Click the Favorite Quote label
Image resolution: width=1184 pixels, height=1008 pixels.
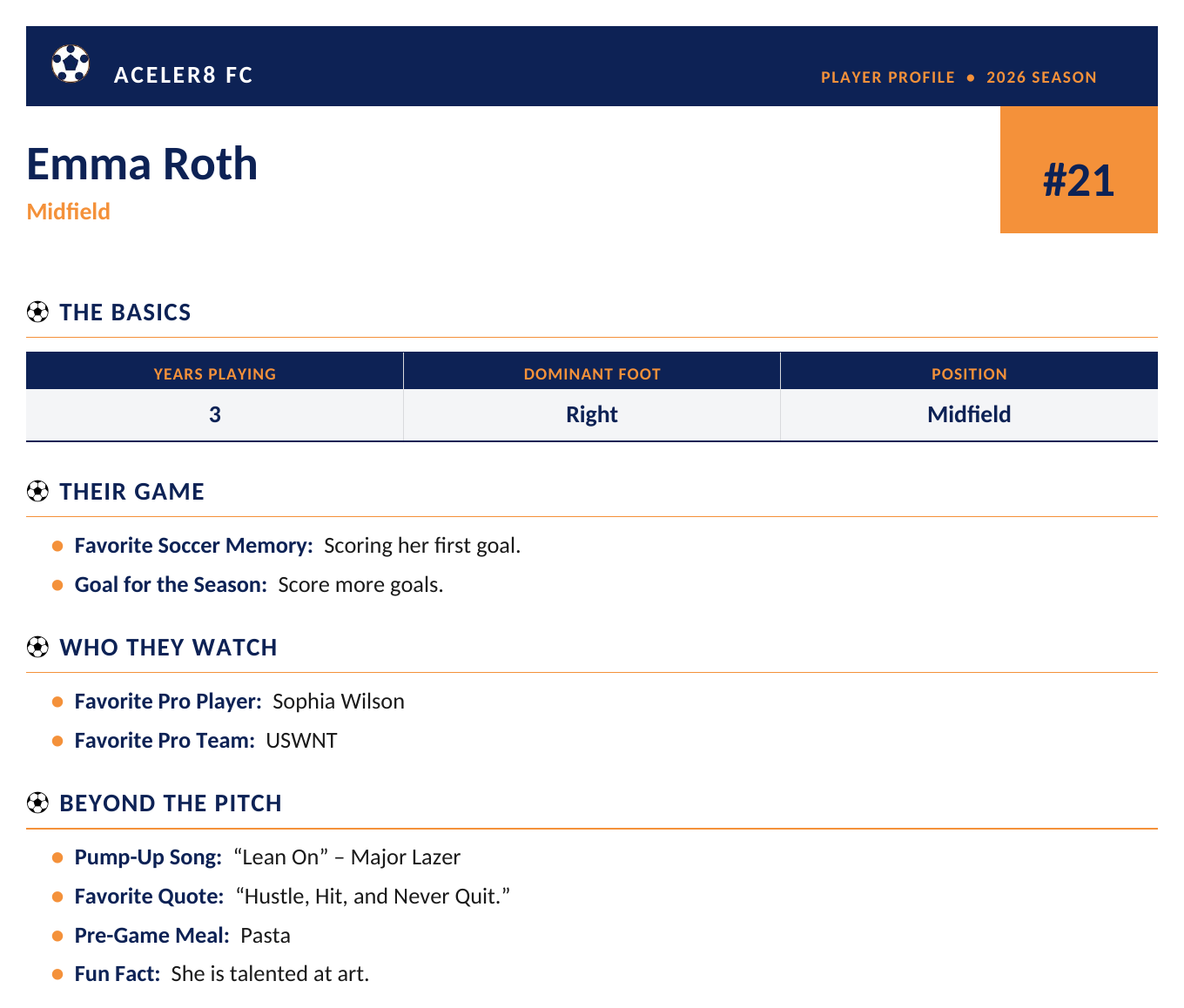click(150, 897)
